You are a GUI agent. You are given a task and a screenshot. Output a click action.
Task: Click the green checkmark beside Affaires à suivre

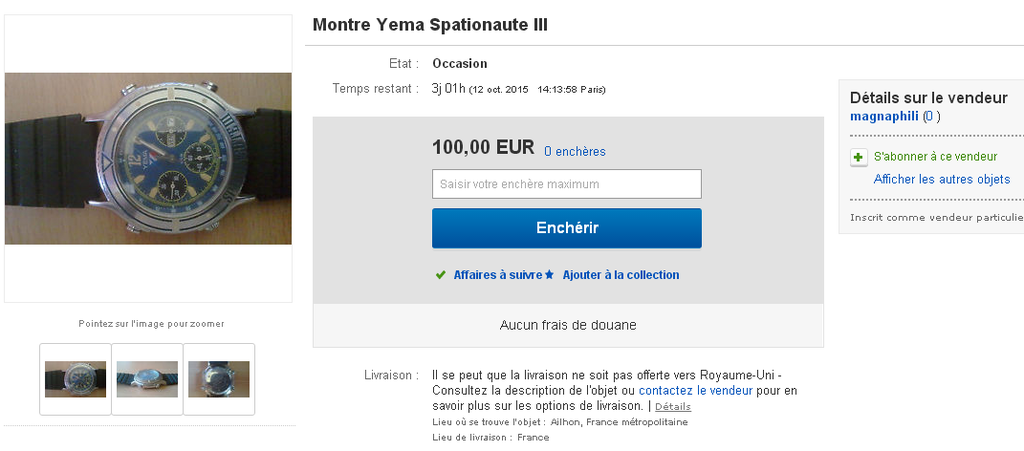point(440,275)
